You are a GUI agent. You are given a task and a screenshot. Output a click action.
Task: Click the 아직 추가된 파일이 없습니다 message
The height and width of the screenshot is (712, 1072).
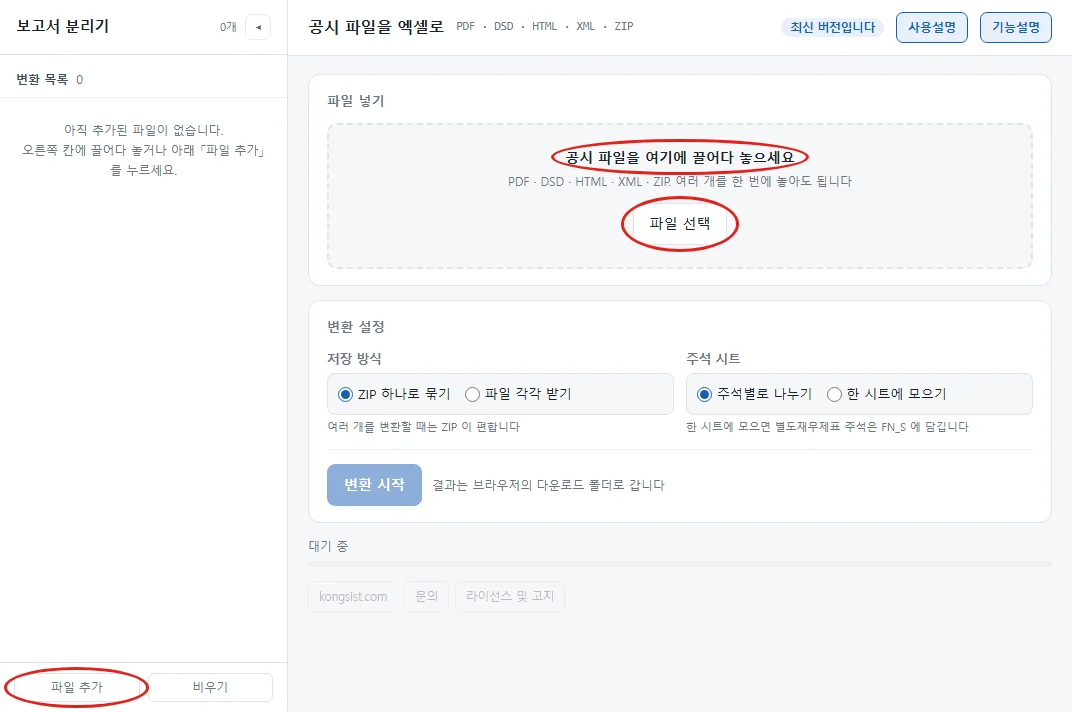144,130
